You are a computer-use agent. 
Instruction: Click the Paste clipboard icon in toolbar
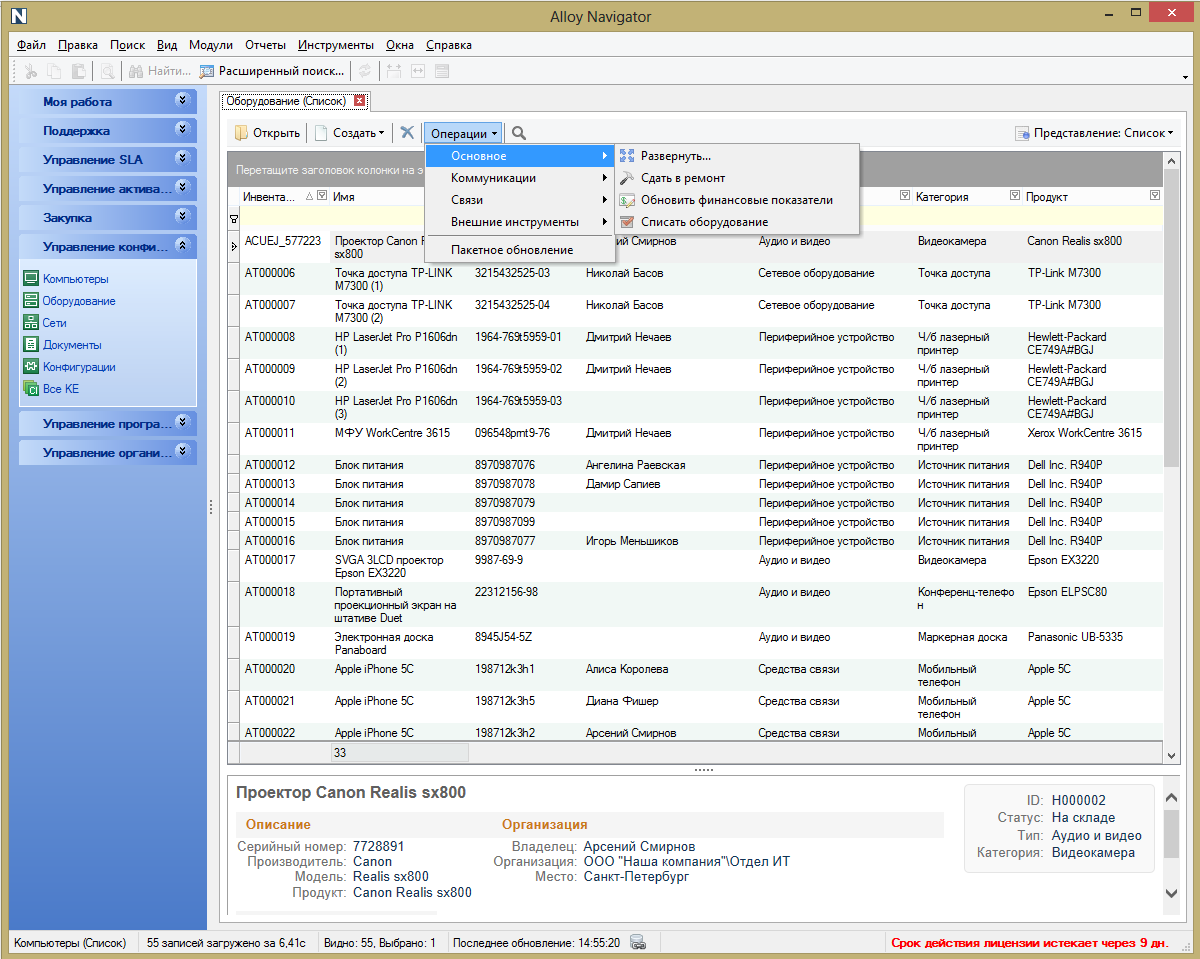78,71
